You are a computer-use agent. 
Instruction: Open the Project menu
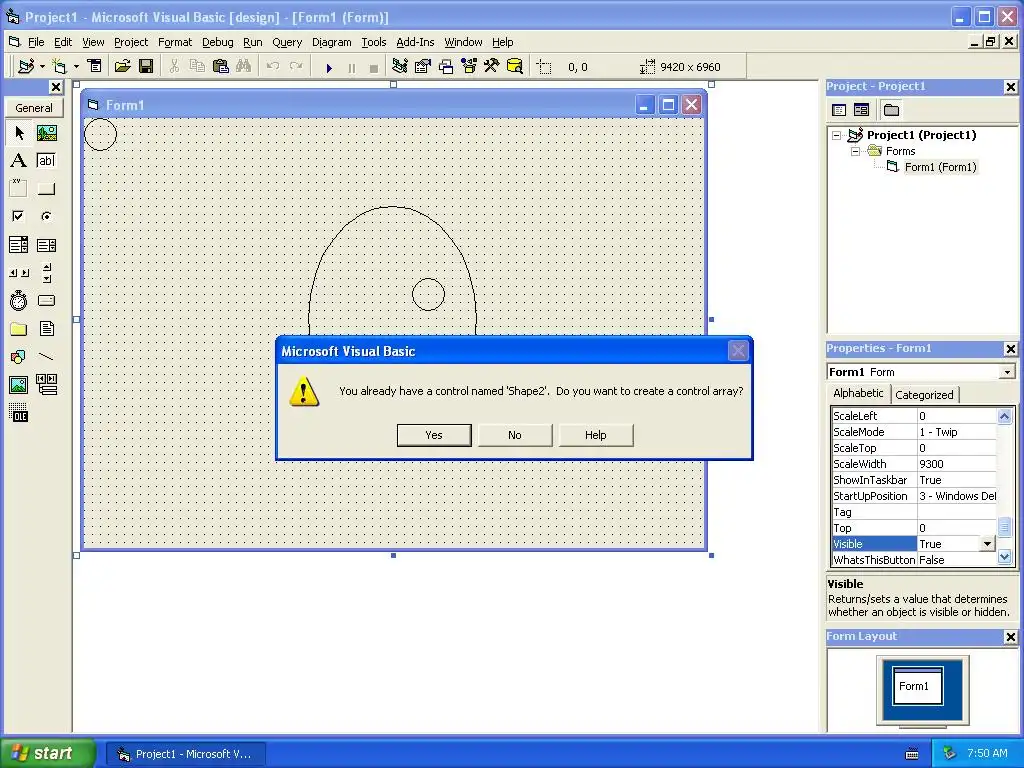[131, 42]
